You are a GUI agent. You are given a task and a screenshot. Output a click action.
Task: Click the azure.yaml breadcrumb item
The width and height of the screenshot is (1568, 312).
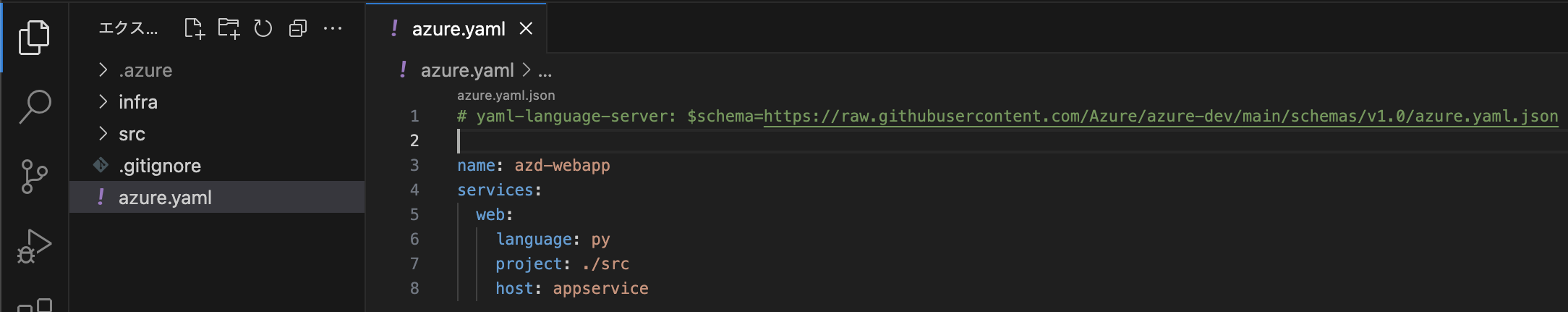coord(466,70)
